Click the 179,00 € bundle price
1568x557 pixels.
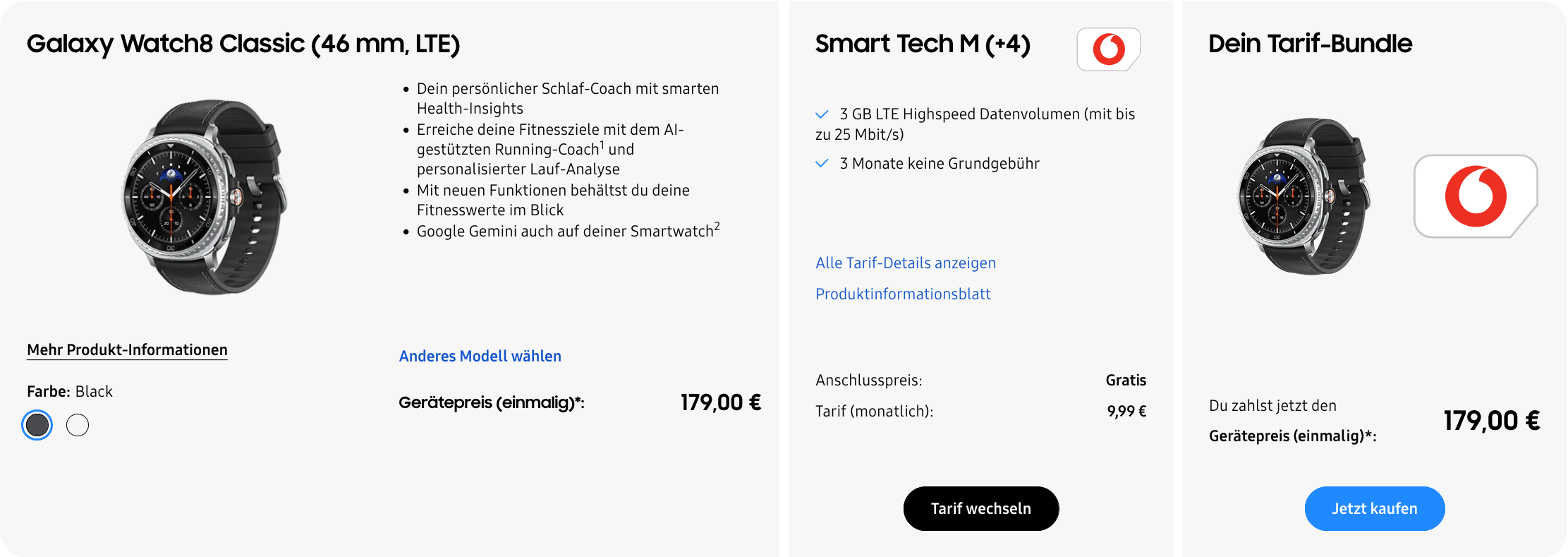(x=1492, y=421)
